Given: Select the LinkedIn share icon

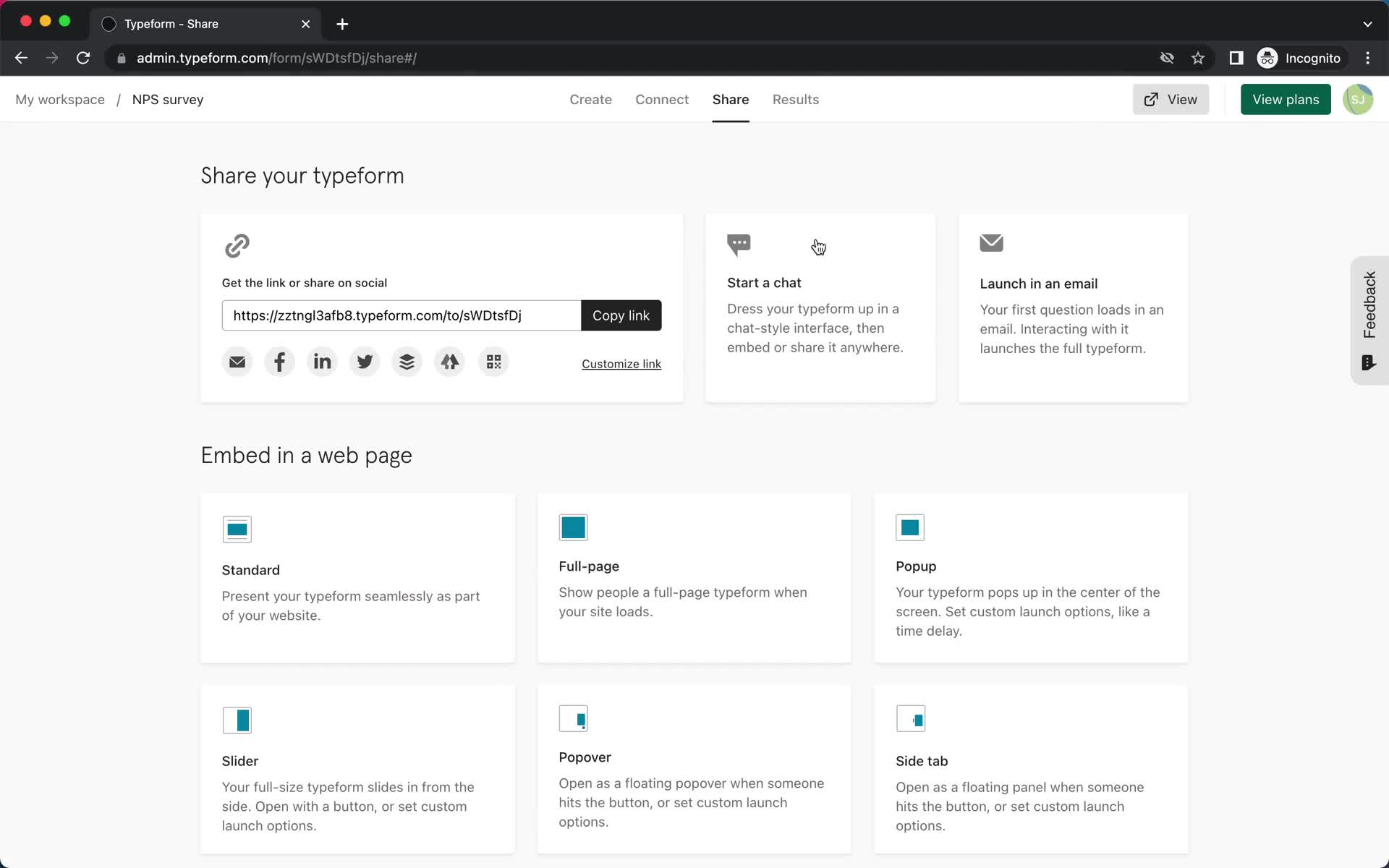Looking at the screenshot, I should click(322, 362).
